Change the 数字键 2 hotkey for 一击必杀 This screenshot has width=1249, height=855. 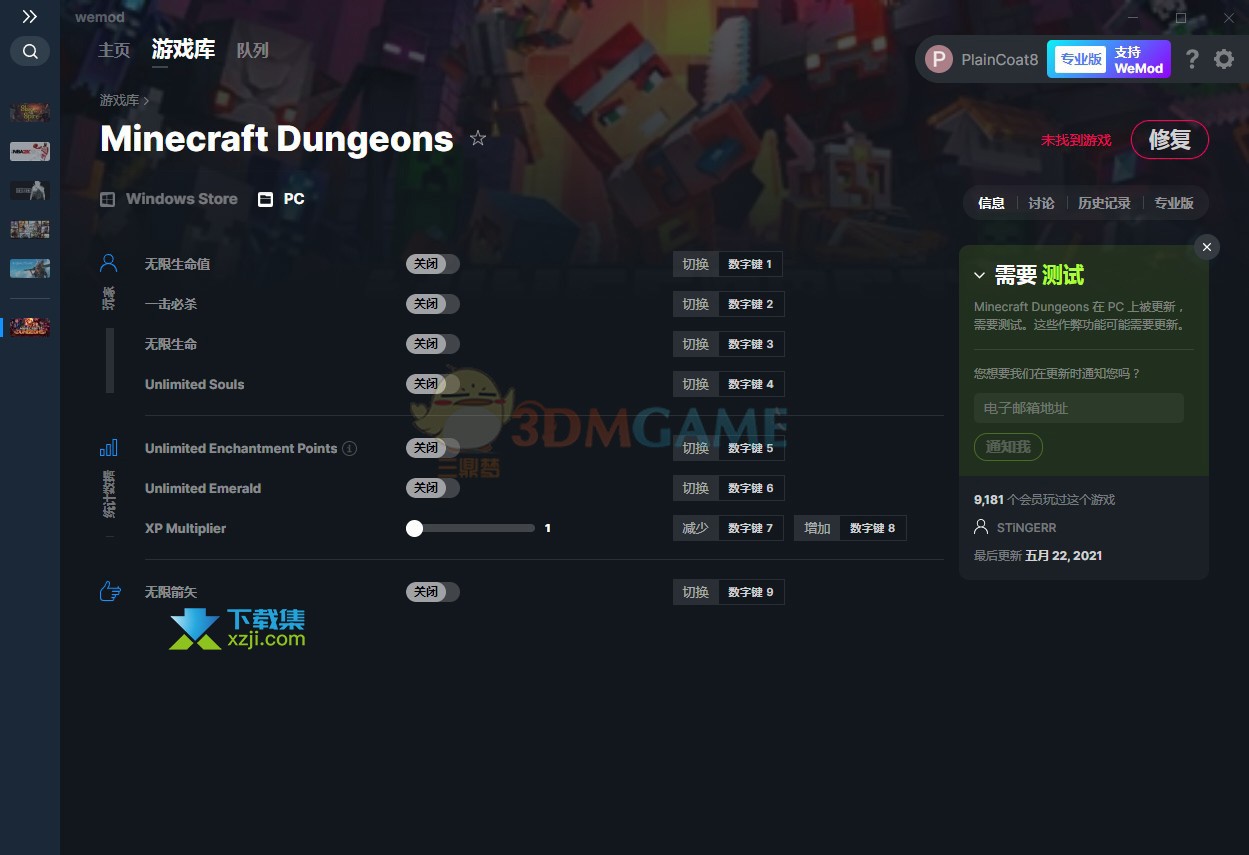751,304
